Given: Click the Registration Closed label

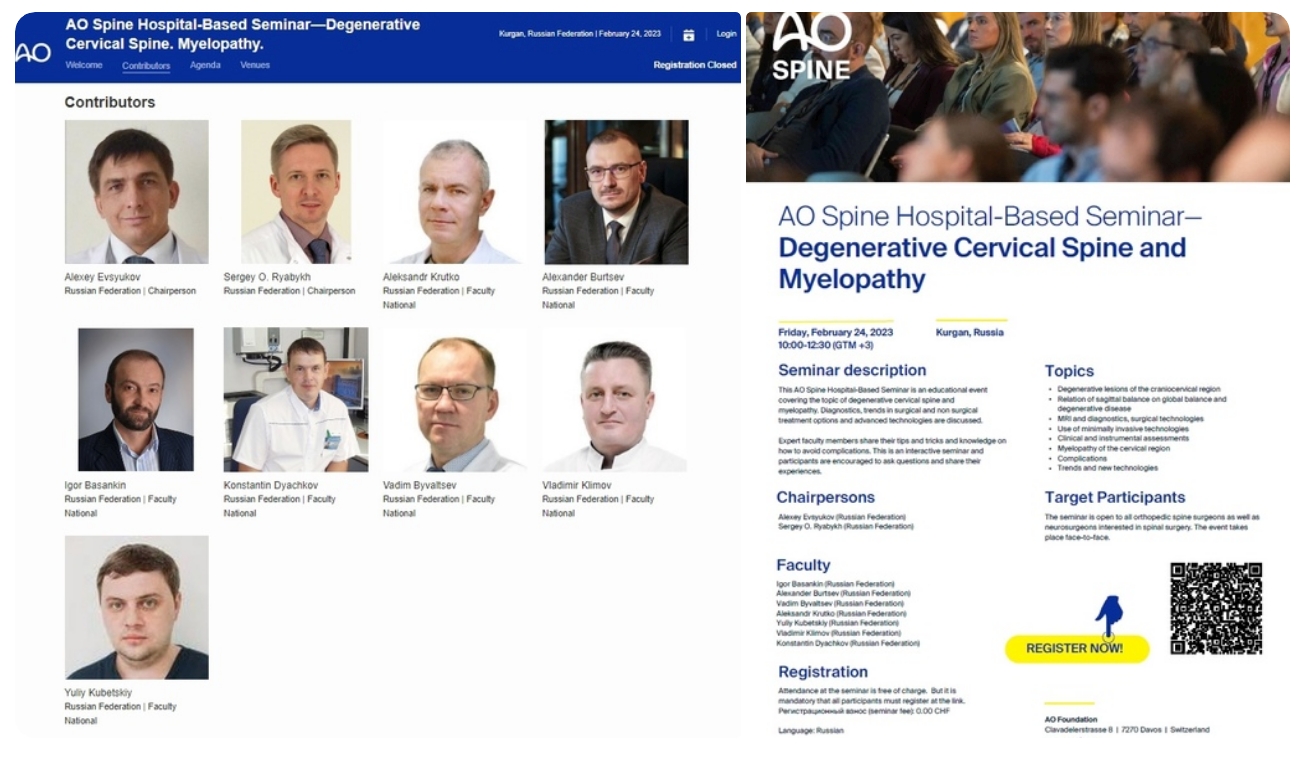Looking at the screenshot, I should coord(695,65).
